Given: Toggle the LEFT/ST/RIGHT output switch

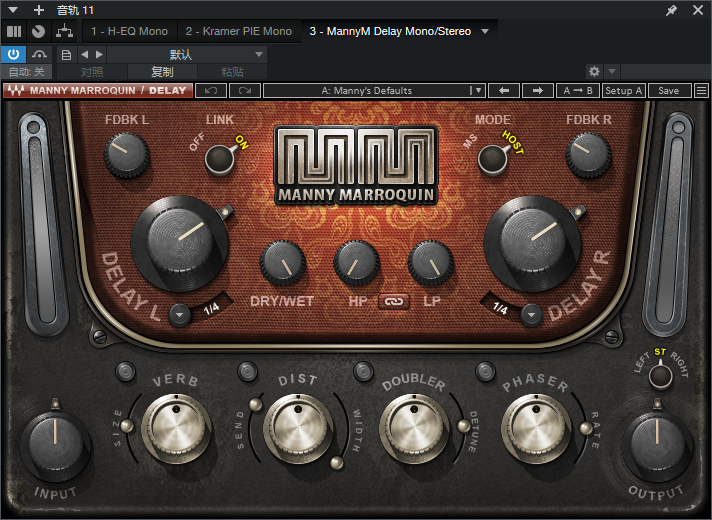Looking at the screenshot, I should click(660, 376).
